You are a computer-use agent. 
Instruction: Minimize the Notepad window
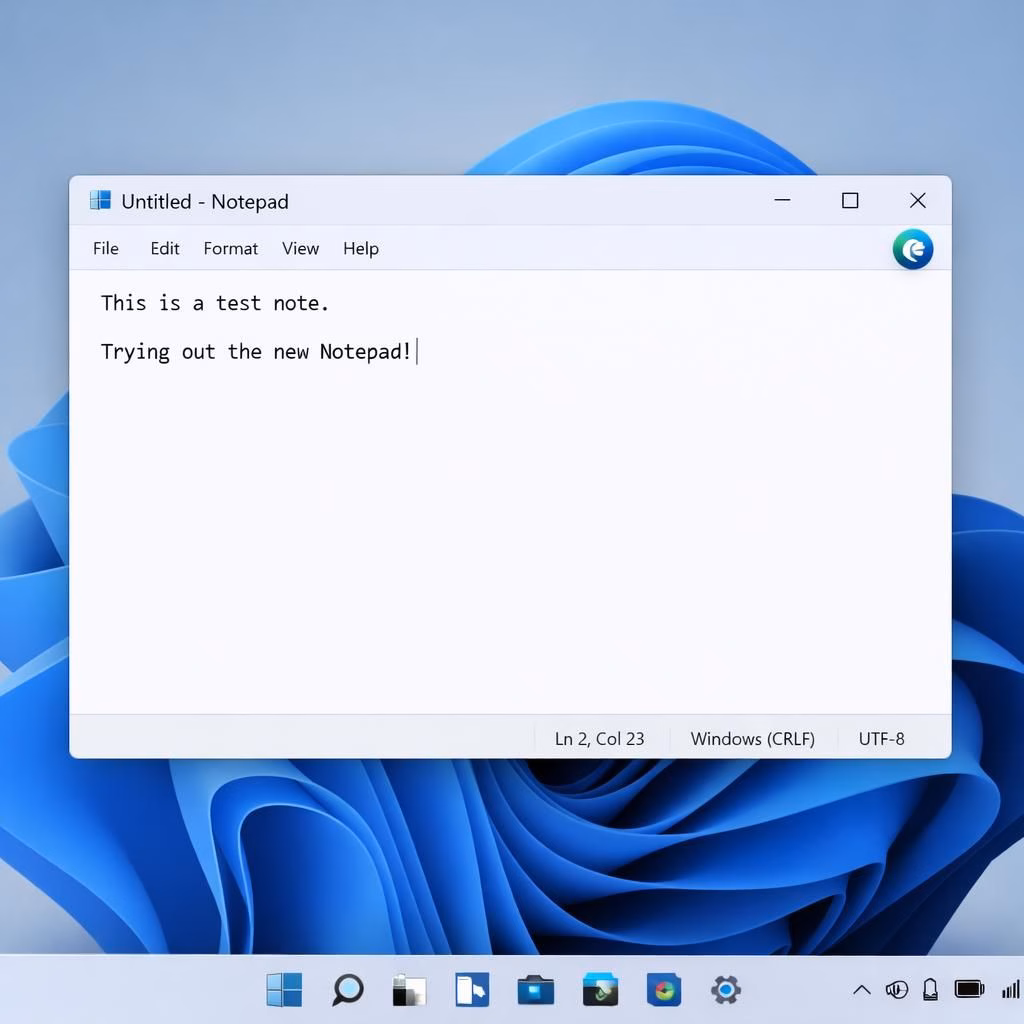click(x=782, y=200)
